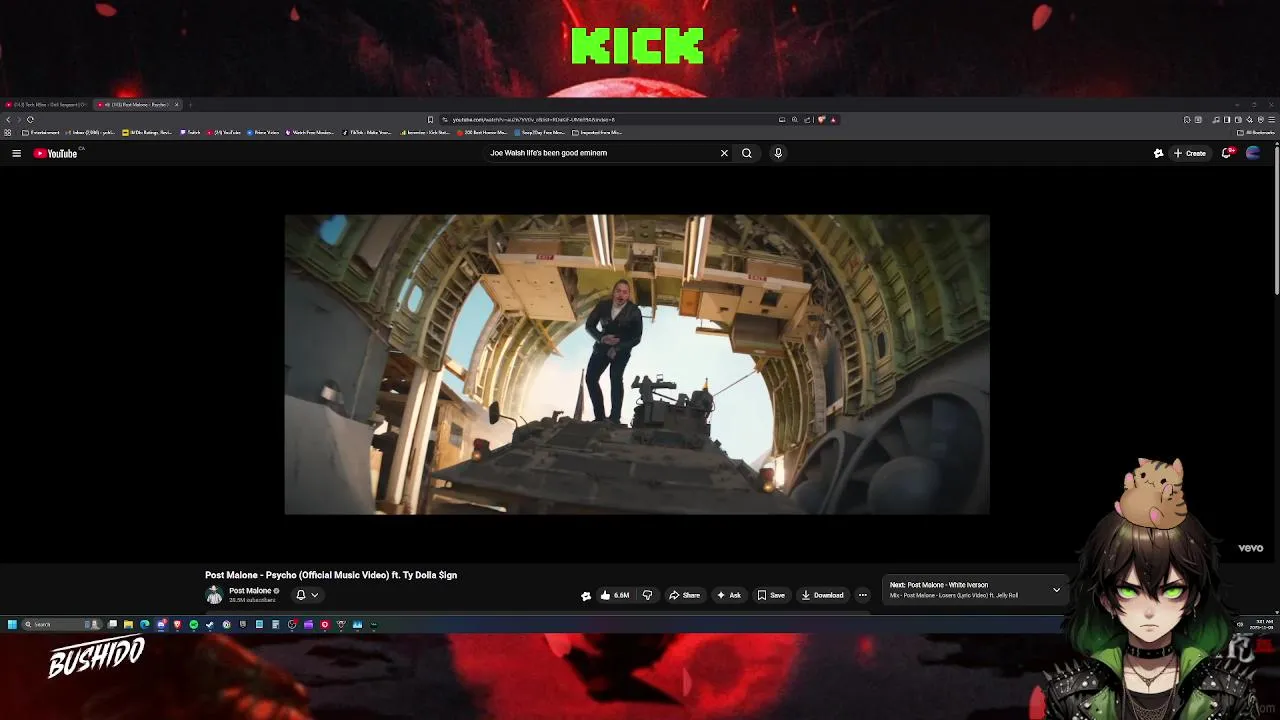Click the browser address bar URL
1280x720 pixels.
tap(533, 119)
